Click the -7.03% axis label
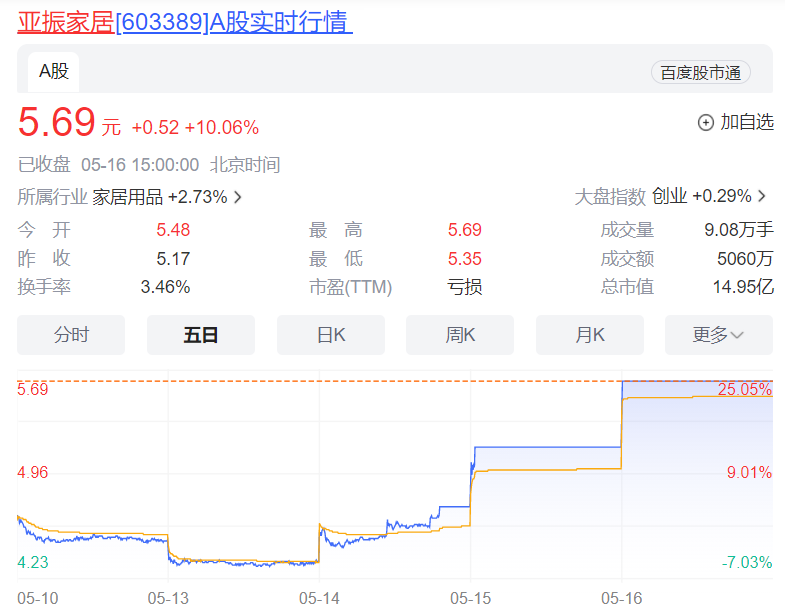 747,562
